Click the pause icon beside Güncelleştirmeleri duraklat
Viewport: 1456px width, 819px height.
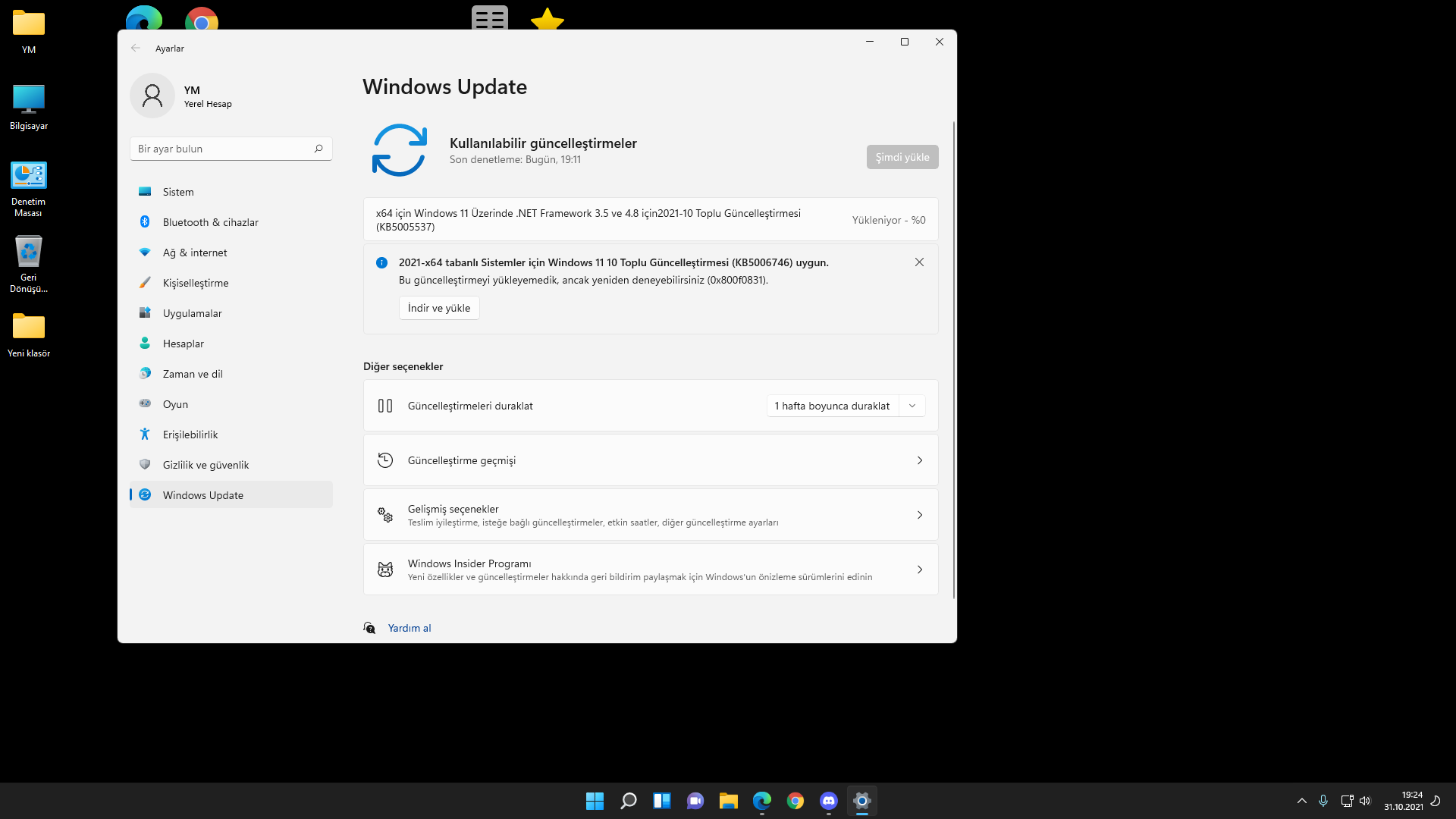(385, 406)
